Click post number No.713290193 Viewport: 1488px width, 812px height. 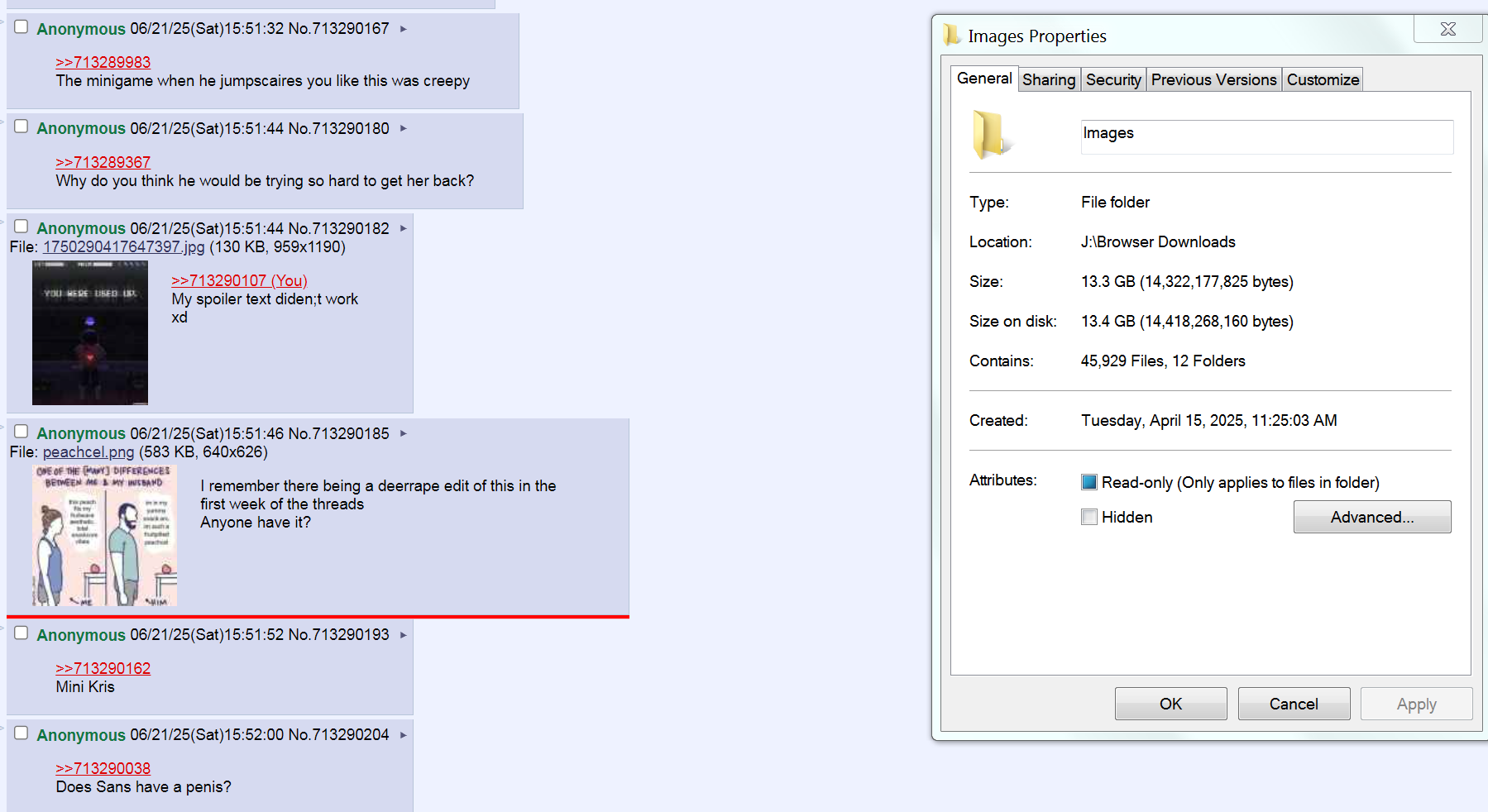tap(338, 635)
